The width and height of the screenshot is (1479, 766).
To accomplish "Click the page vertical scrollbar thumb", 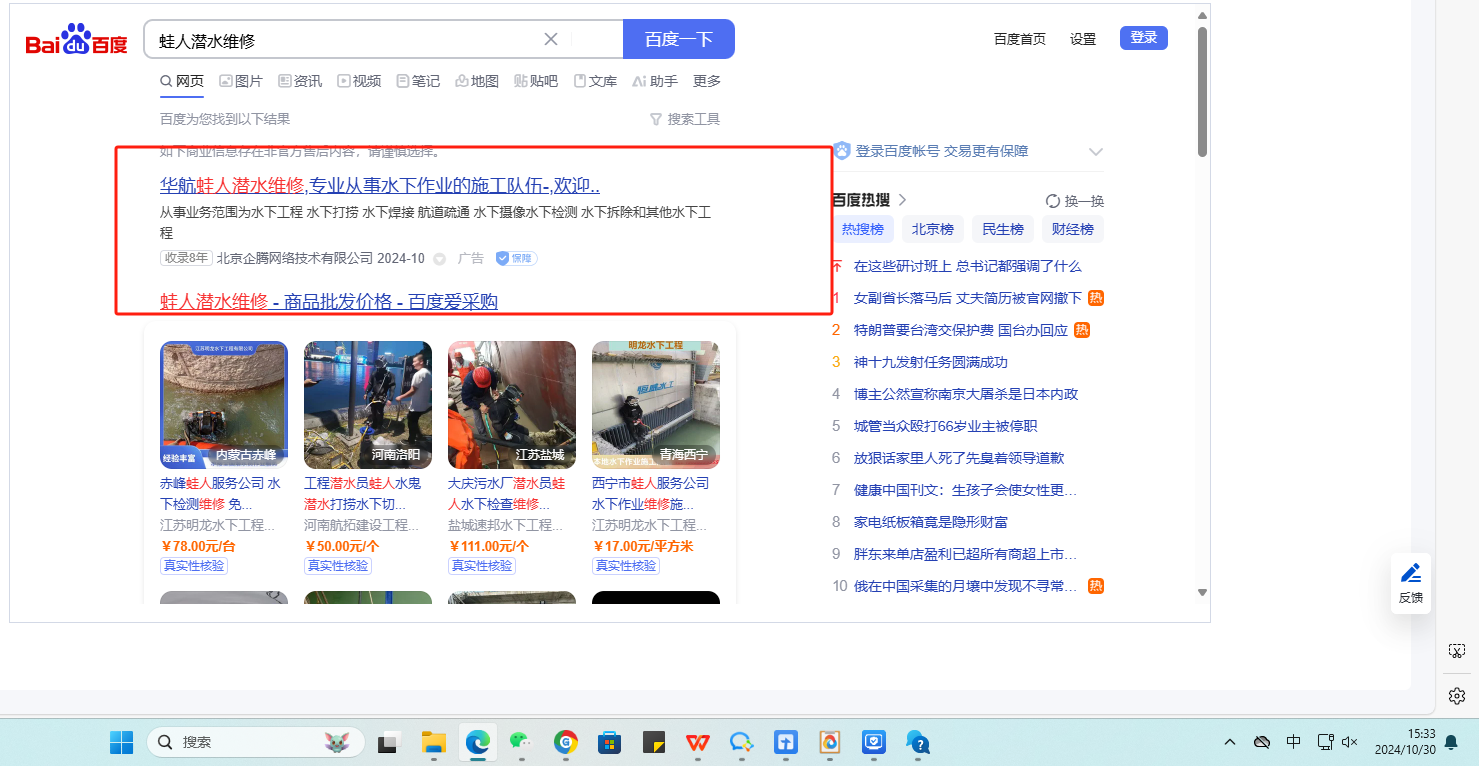I will click(x=1203, y=91).
